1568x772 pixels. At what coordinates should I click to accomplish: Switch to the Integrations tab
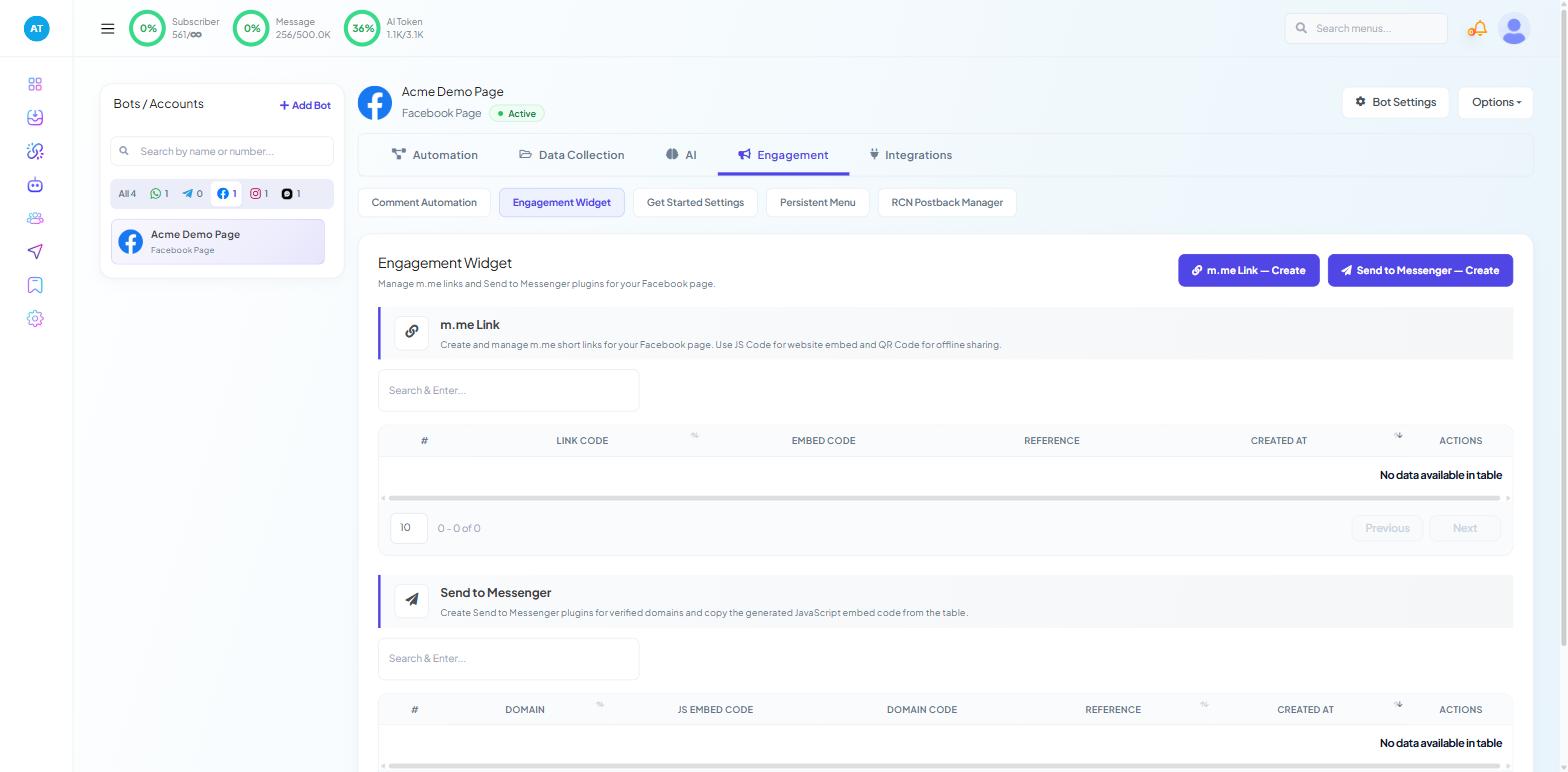pyautogui.click(x=910, y=155)
